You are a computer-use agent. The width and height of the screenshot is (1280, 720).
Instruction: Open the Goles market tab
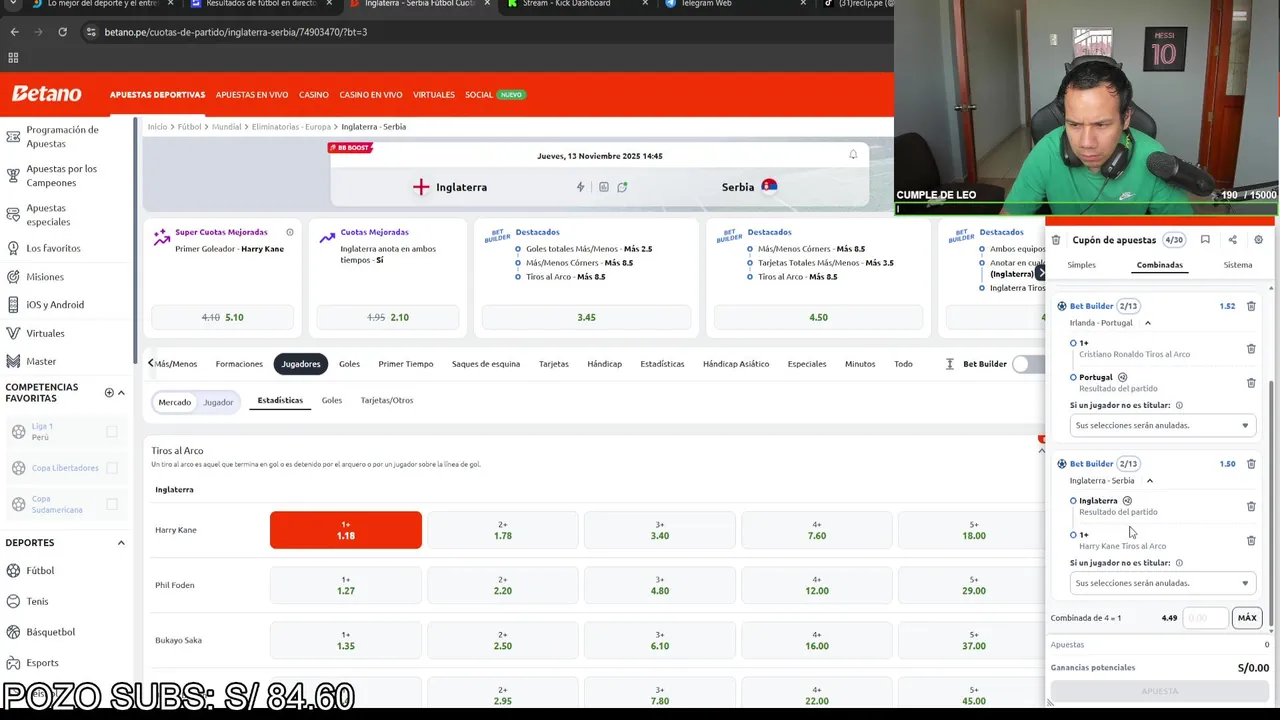(x=349, y=364)
